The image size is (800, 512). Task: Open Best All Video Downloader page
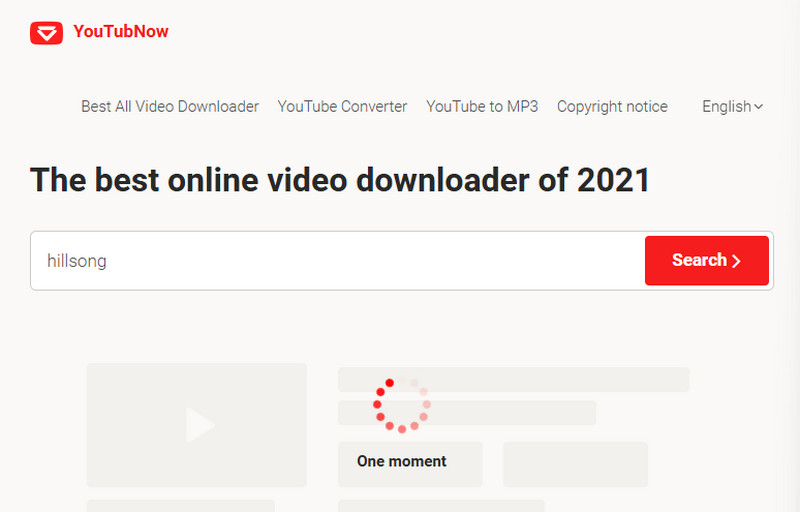coord(170,106)
